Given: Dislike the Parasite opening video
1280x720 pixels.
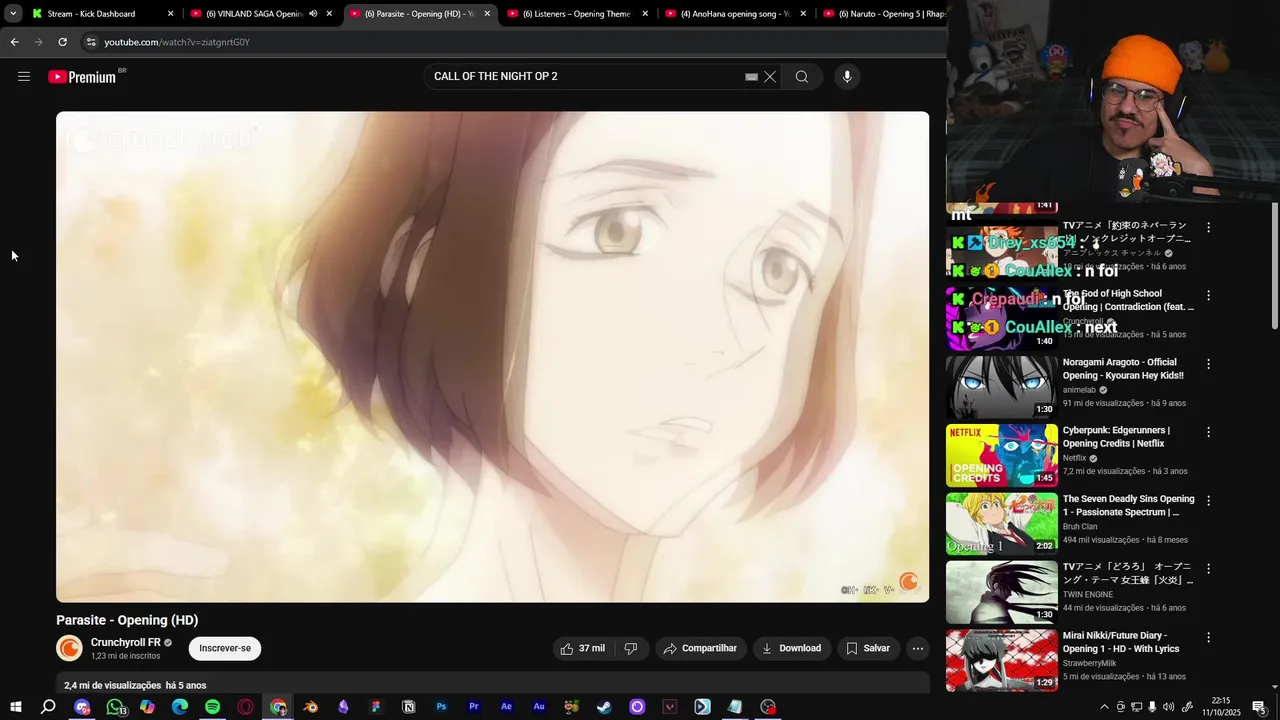Looking at the screenshot, I should coord(631,648).
